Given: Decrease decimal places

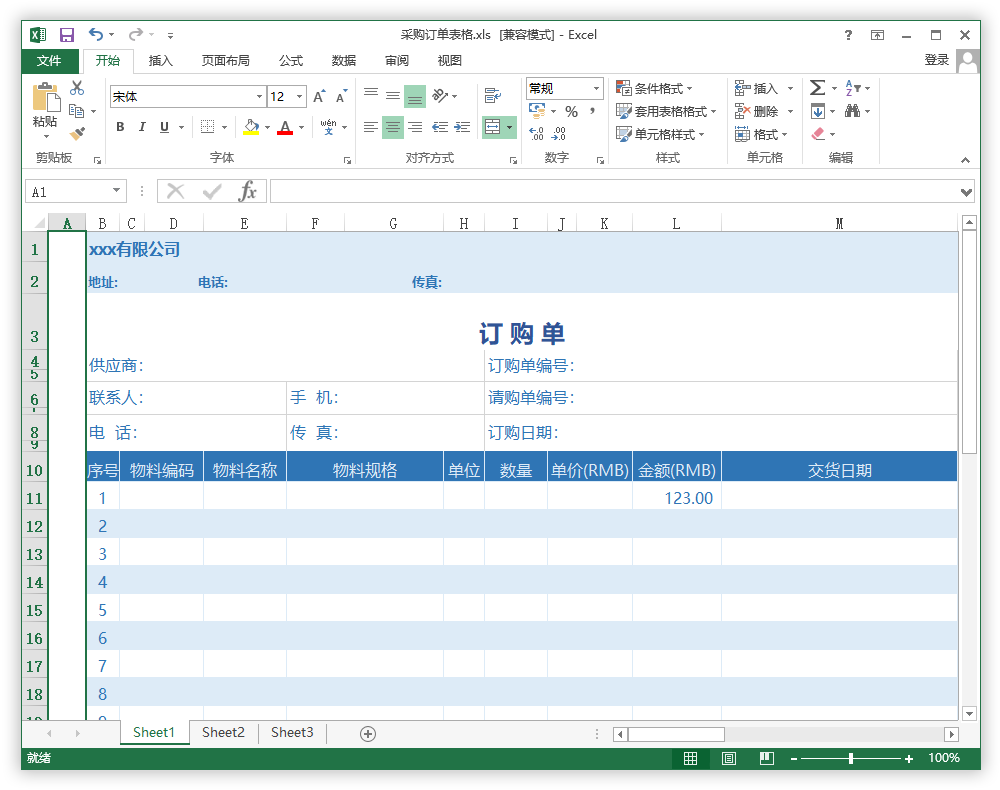Looking at the screenshot, I should pyautogui.click(x=559, y=134).
